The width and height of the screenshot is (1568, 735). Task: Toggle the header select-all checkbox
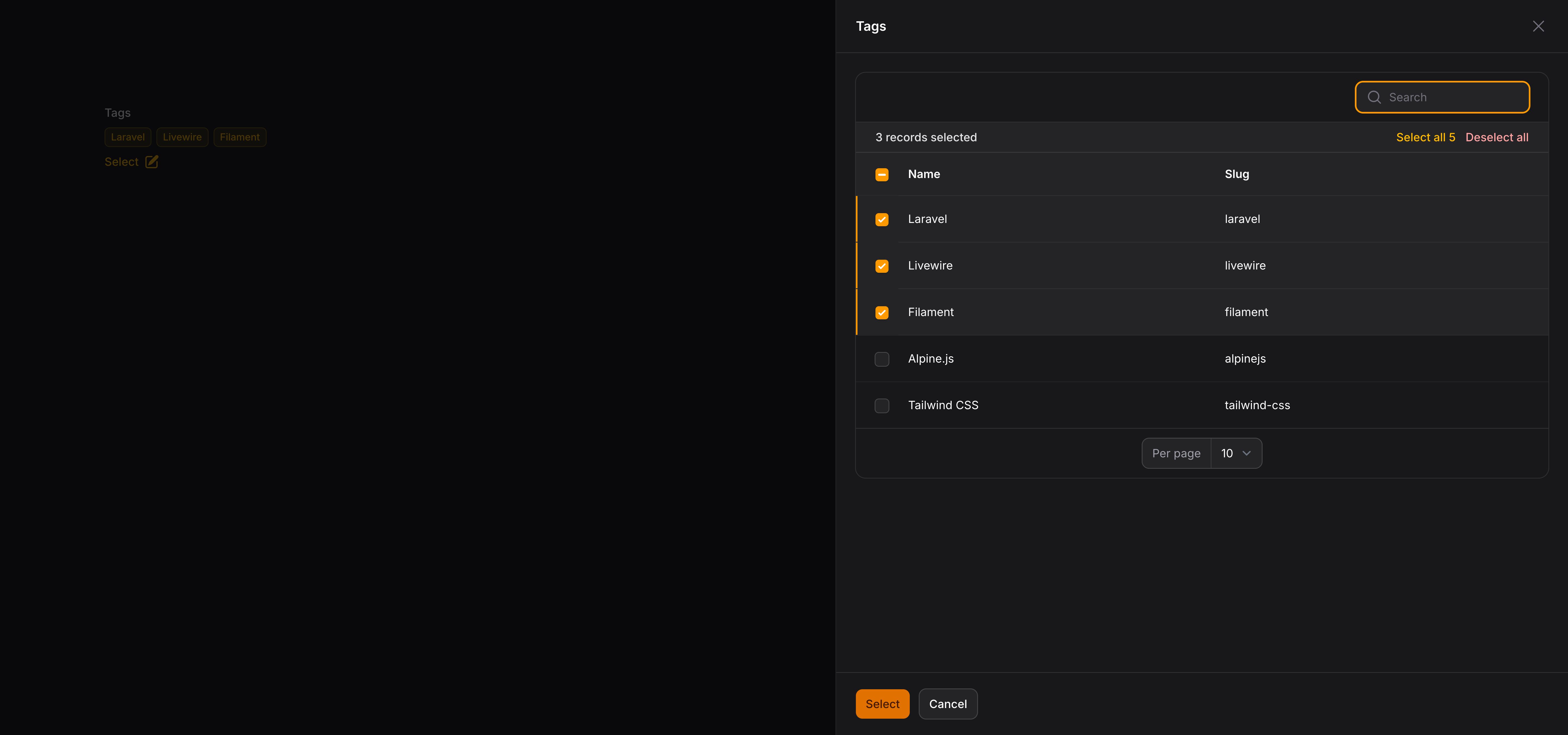point(881,174)
